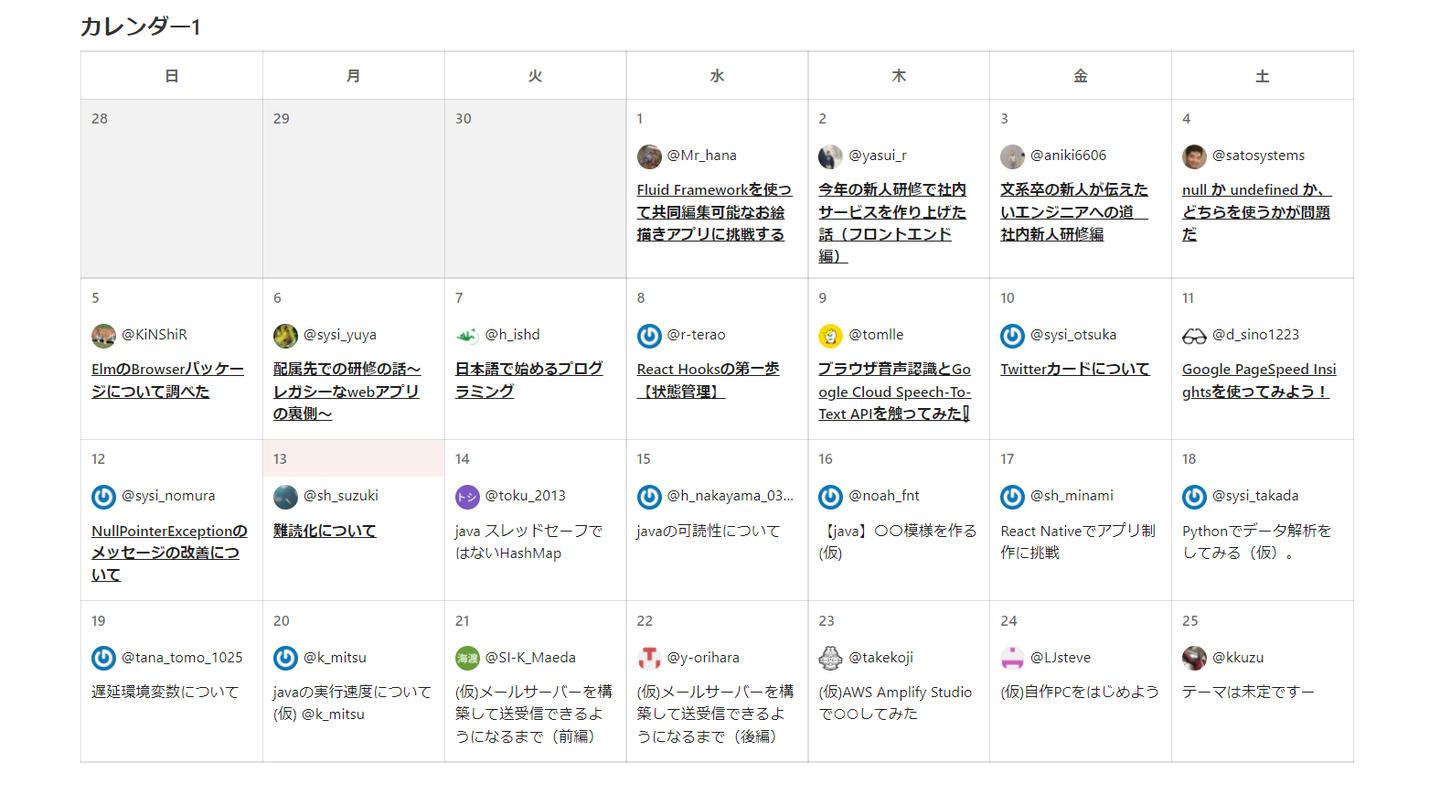
Task: Click @aniki6606's avatar icon
Action: (1013, 156)
